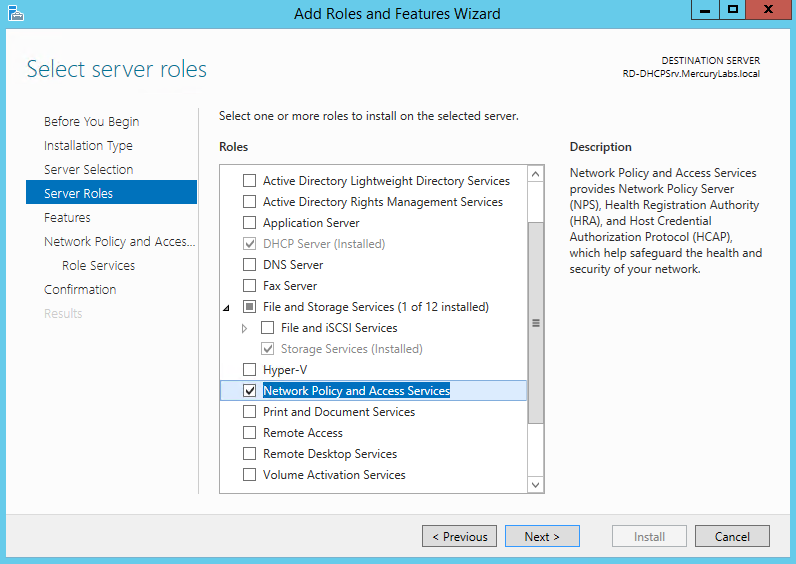Collapse File and Storage Services node
Viewport: 796px width, 564px height.
point(226,308)
